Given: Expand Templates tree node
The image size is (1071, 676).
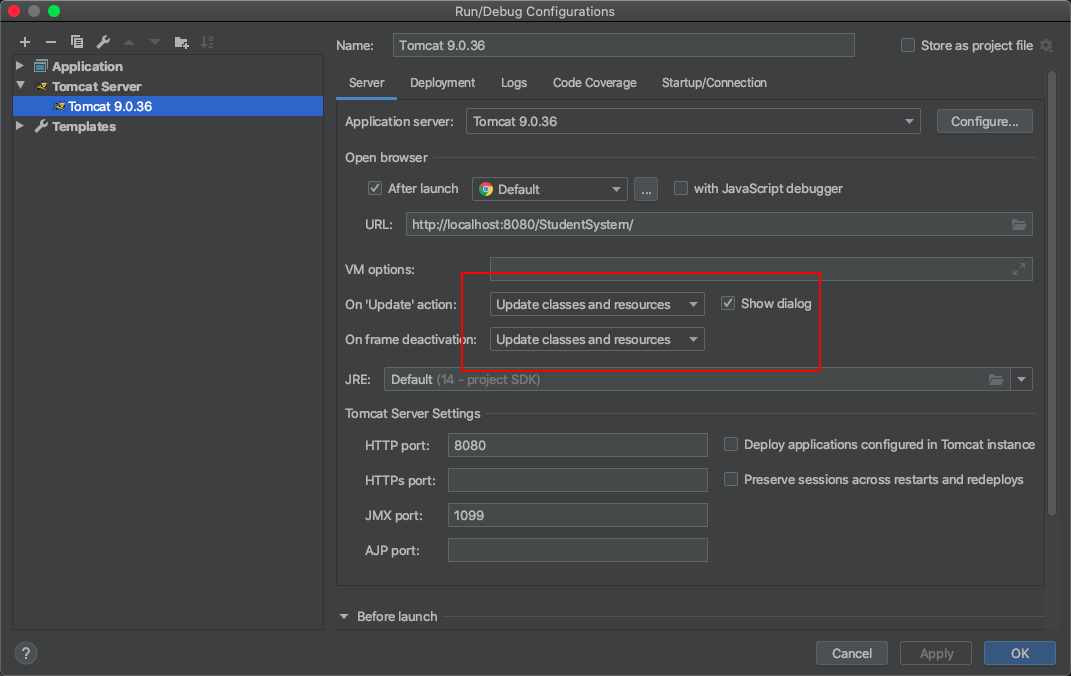Looking at the screenshot, I should (x=20, y=126).
